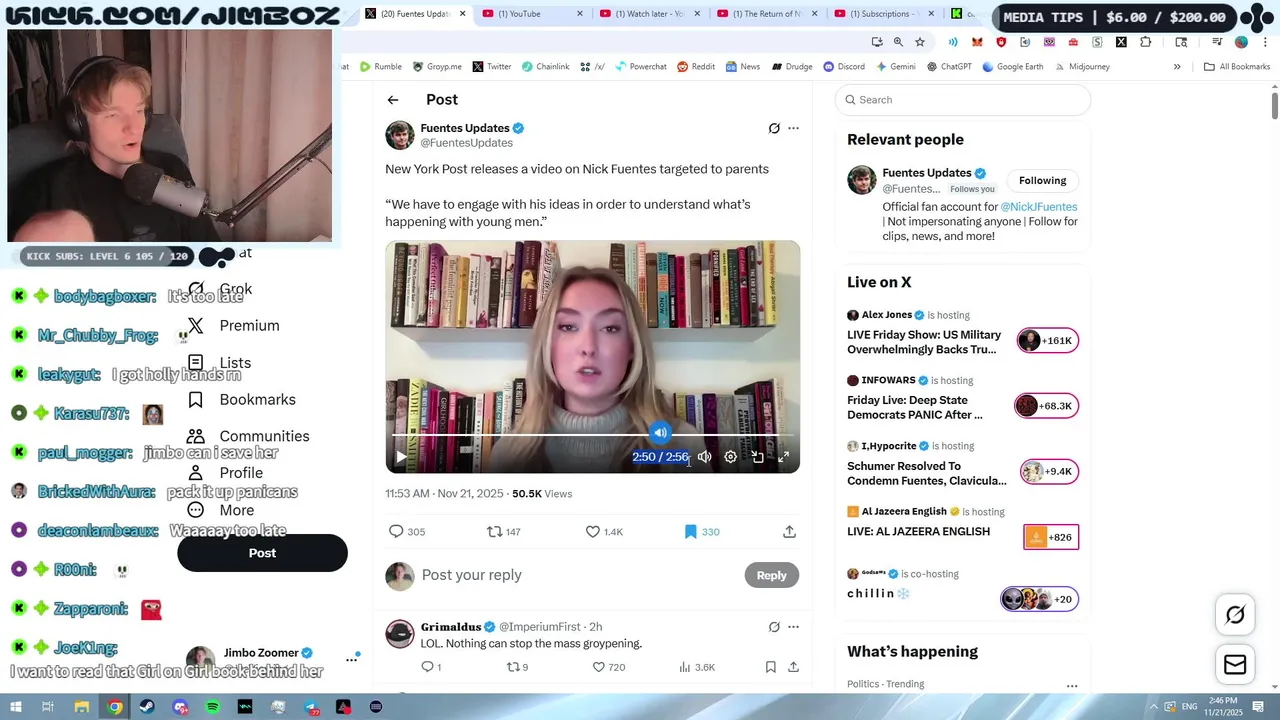Screen dimensions: 1280x720
Task: Focus the X Search box
Action: (x=962, y=100)
